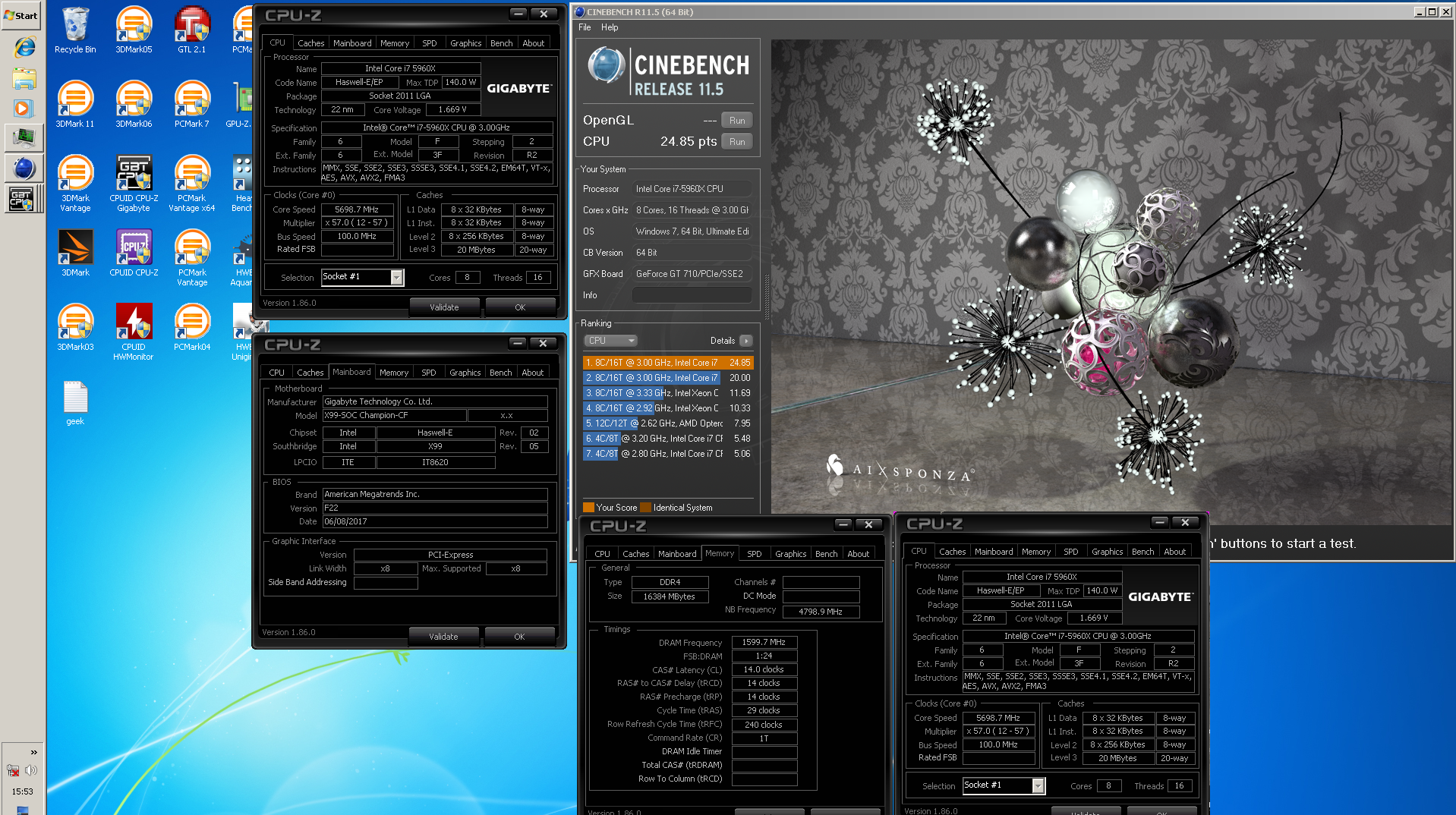Launch the plain 3DMark desktop icon

tap(75, 253)
